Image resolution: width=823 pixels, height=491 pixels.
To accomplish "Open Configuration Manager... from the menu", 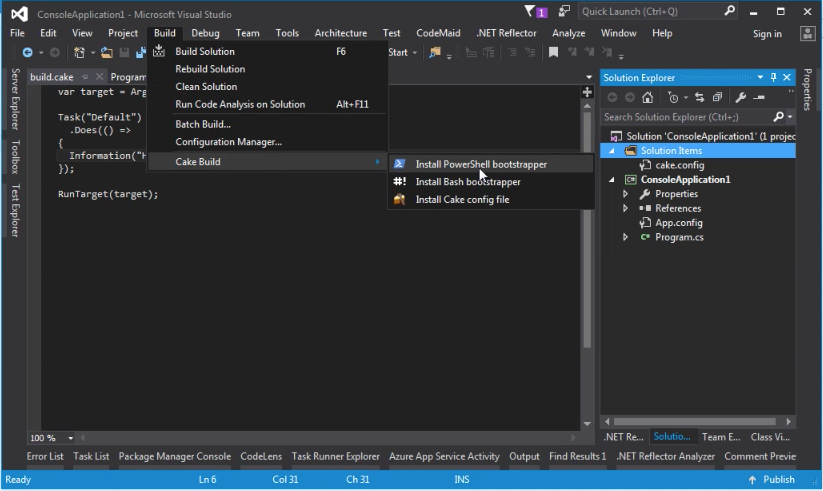I will (x=268, y=142).
